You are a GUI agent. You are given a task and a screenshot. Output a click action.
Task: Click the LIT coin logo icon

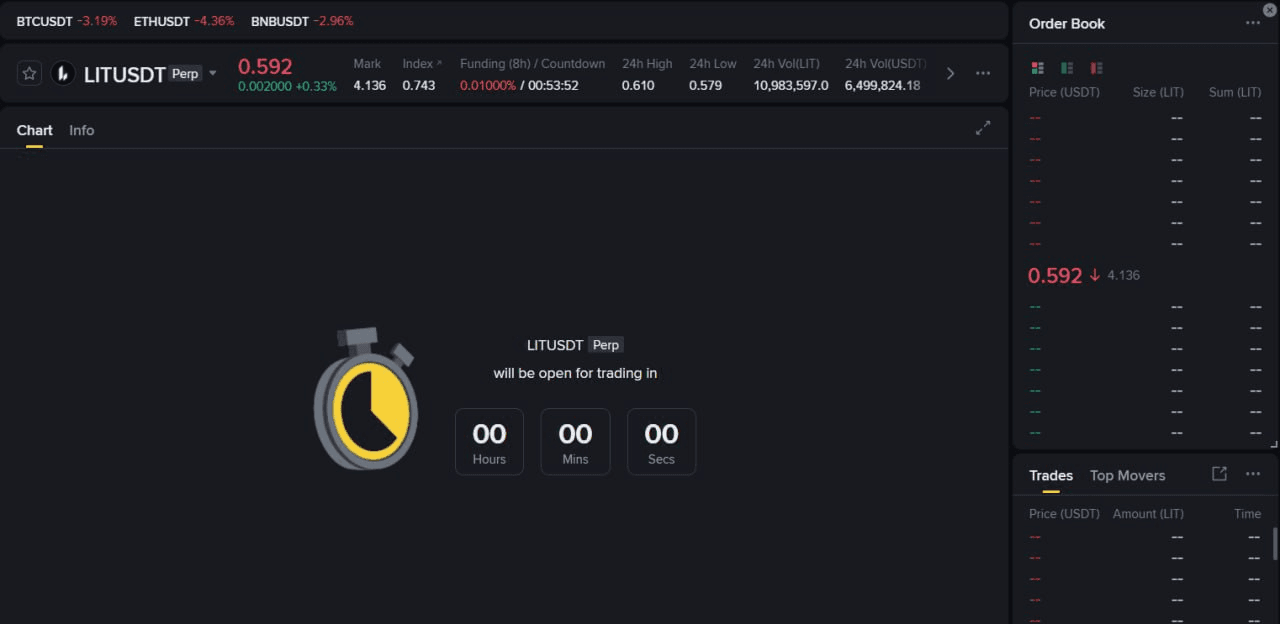coord(63,73)
